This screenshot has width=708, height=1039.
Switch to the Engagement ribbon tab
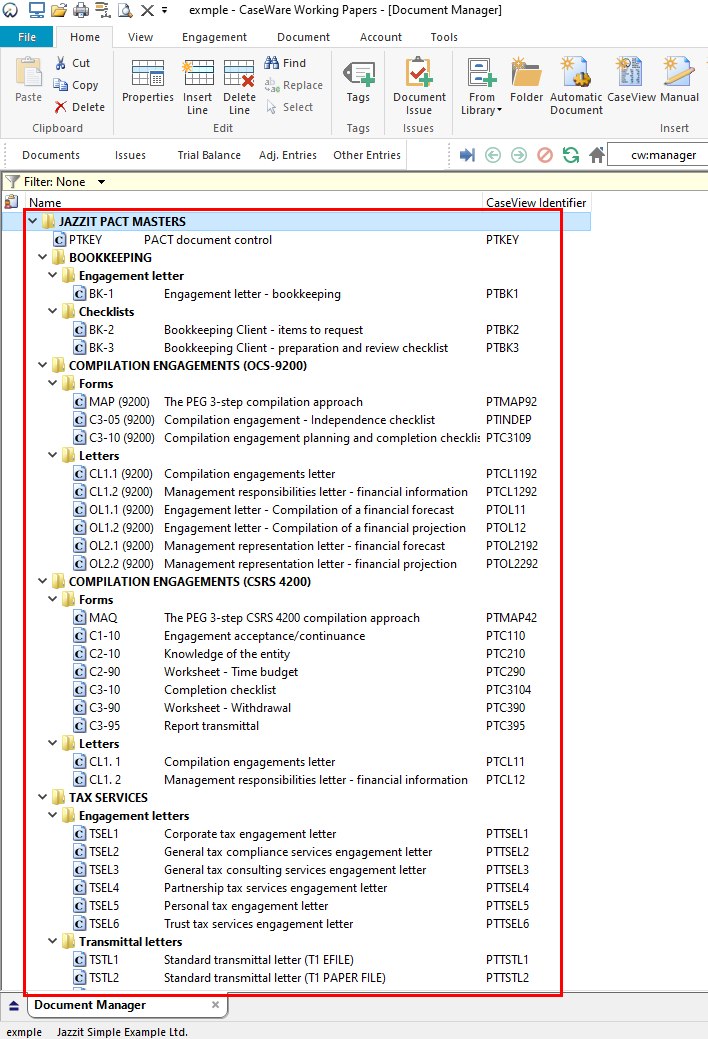coord(214,37)
